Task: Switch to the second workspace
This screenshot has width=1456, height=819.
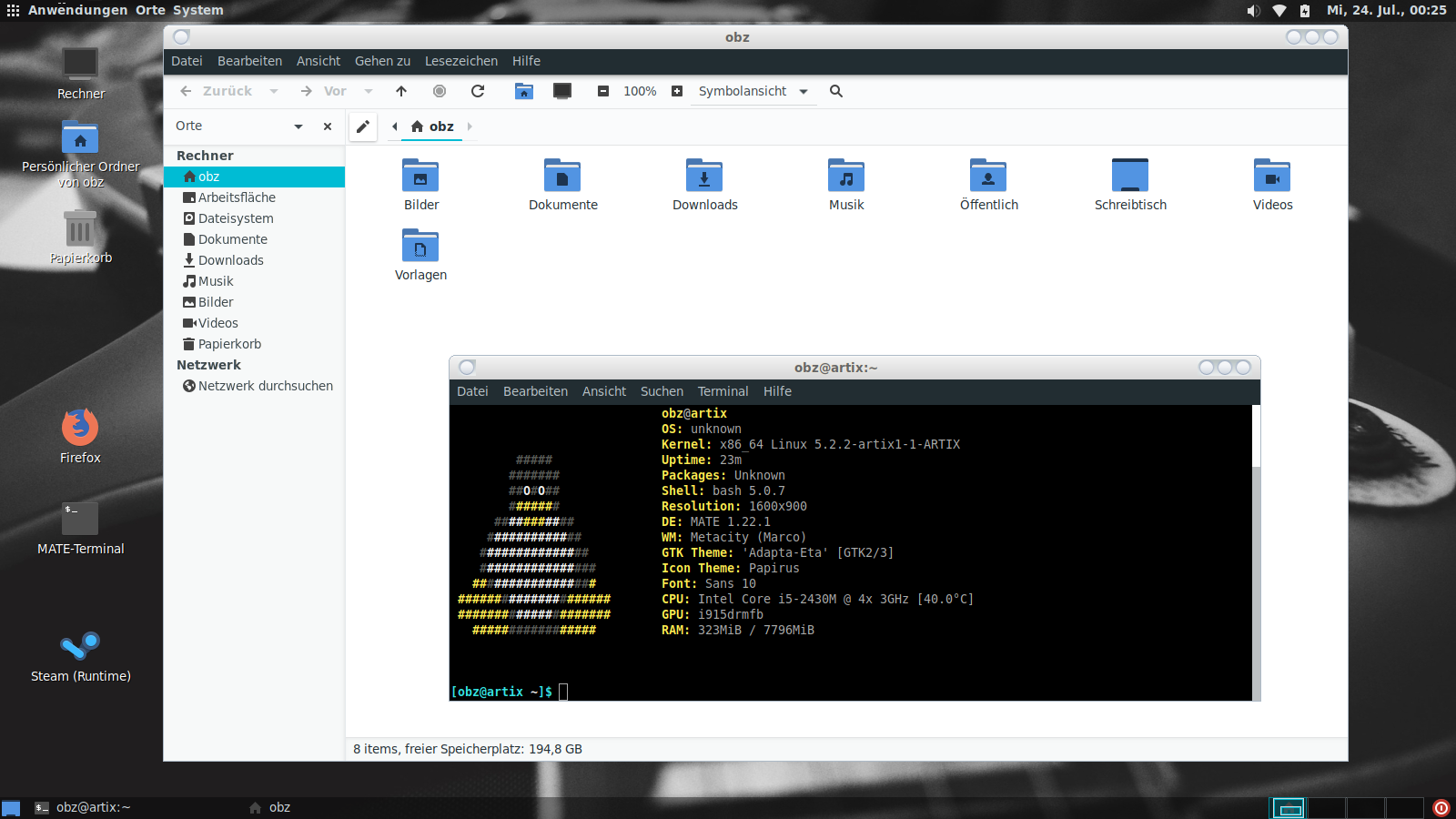Action: pyautogui.click(x=1327, y=808)
